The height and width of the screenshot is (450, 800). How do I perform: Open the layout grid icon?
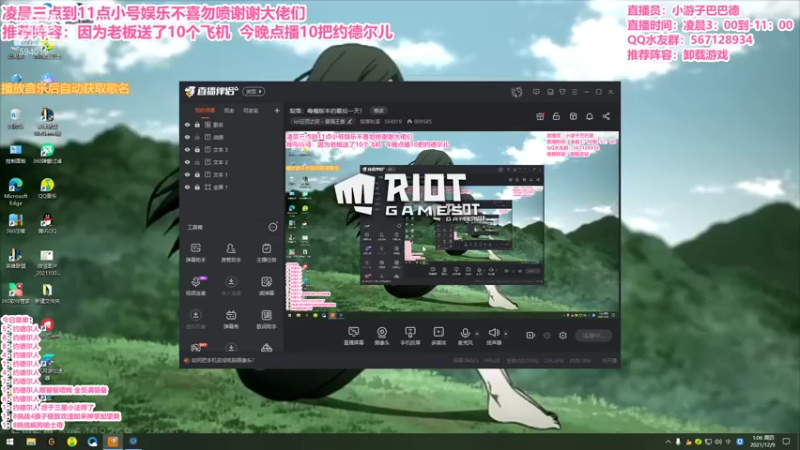573,116
